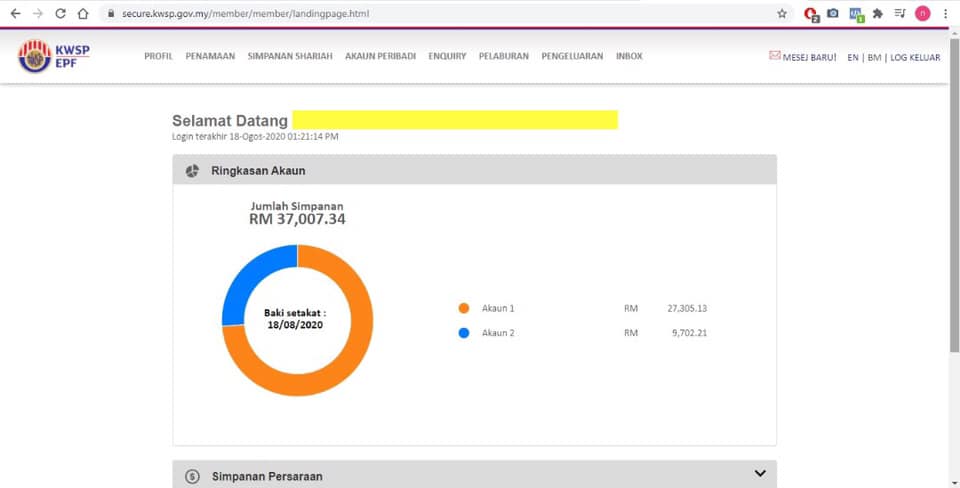Click the total RM 37,007.34
This screenshot has height=488, width=960.
297,219
